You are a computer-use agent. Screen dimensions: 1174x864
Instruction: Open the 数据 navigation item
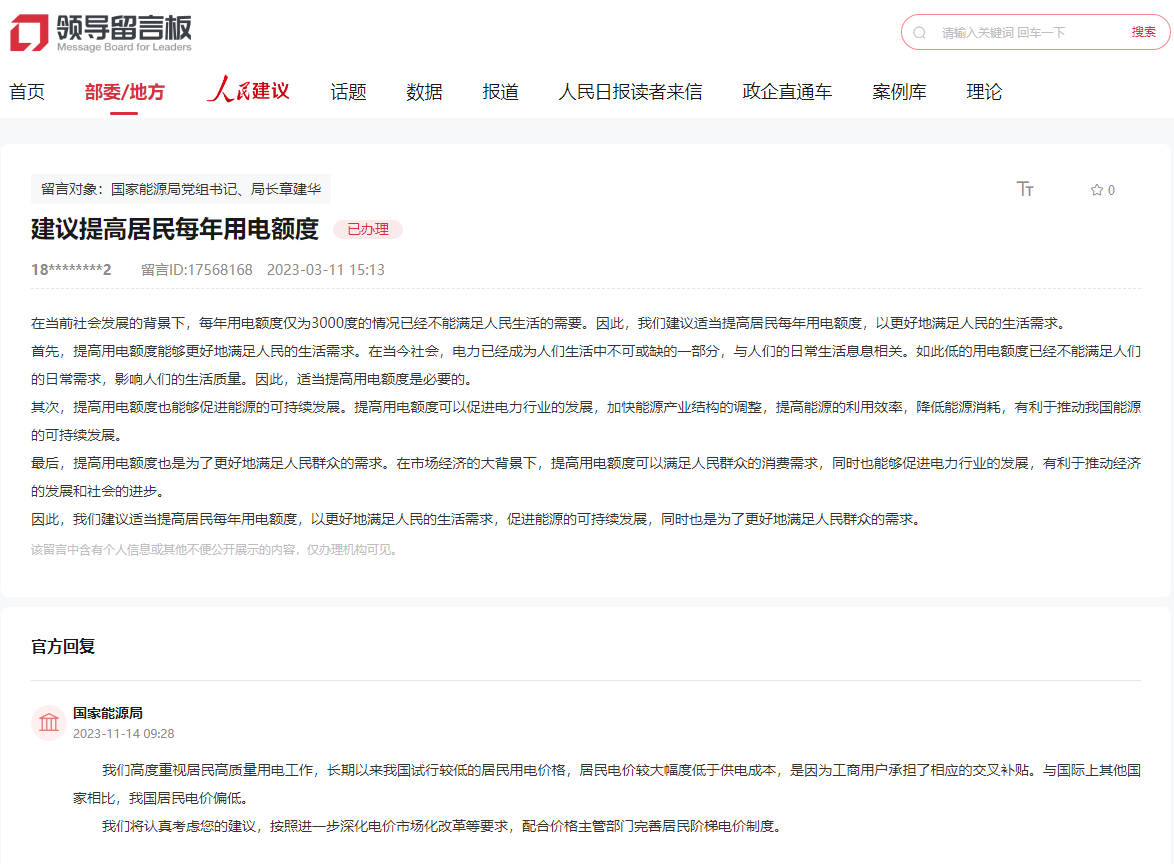coord(424,92)
